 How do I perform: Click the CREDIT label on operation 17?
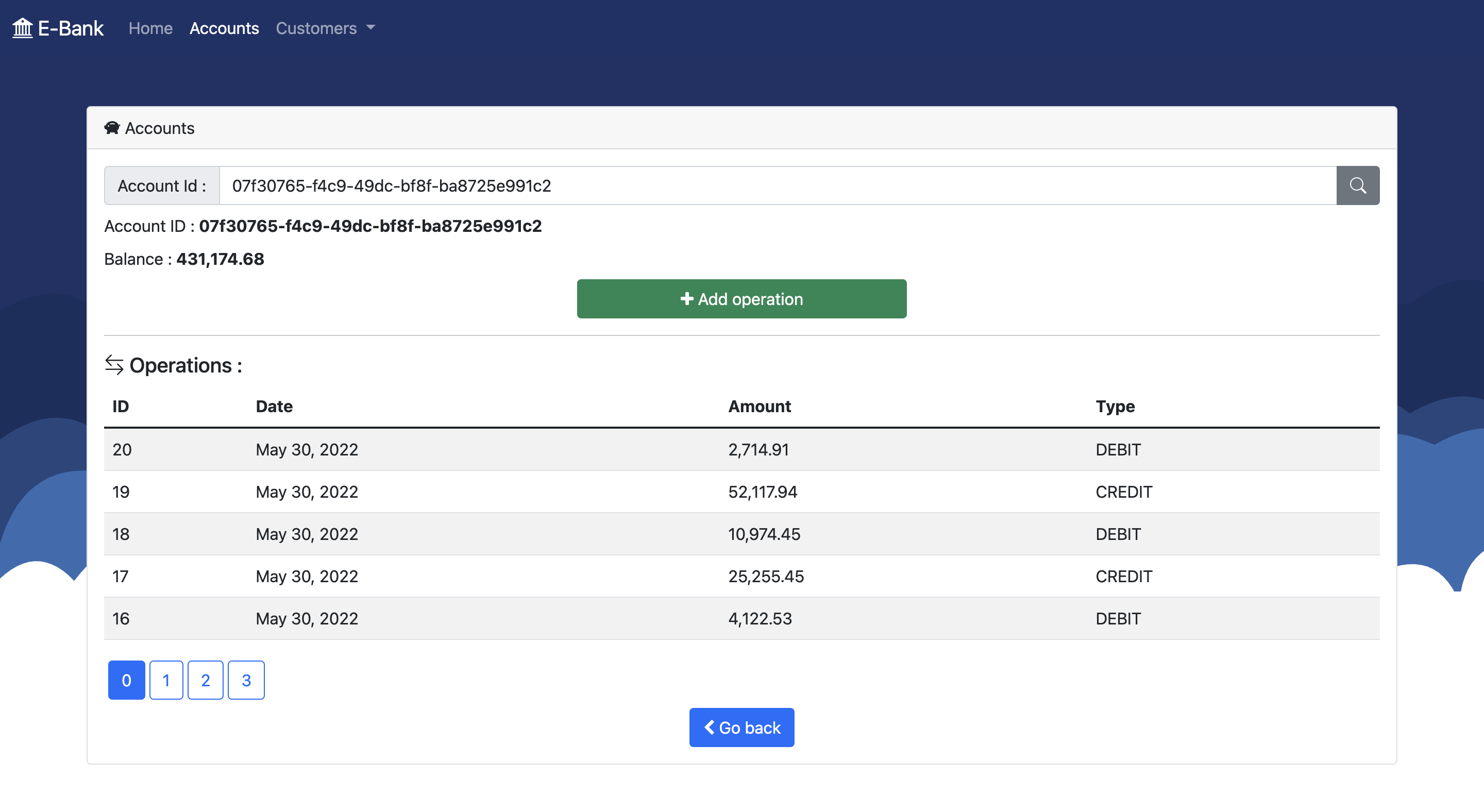(x=1123, y=576)
